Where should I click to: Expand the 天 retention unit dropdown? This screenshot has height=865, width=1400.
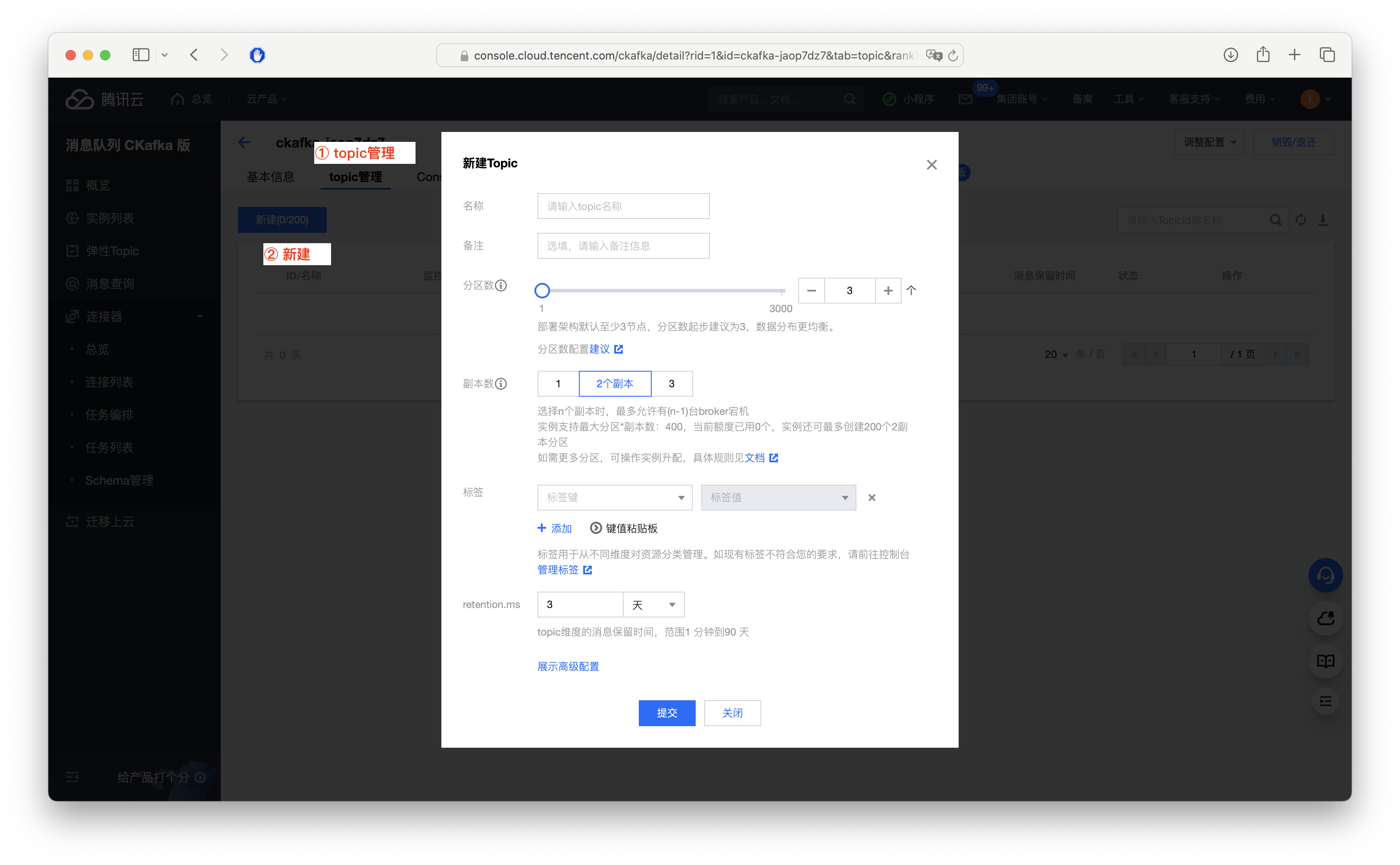tap(654, 605)
